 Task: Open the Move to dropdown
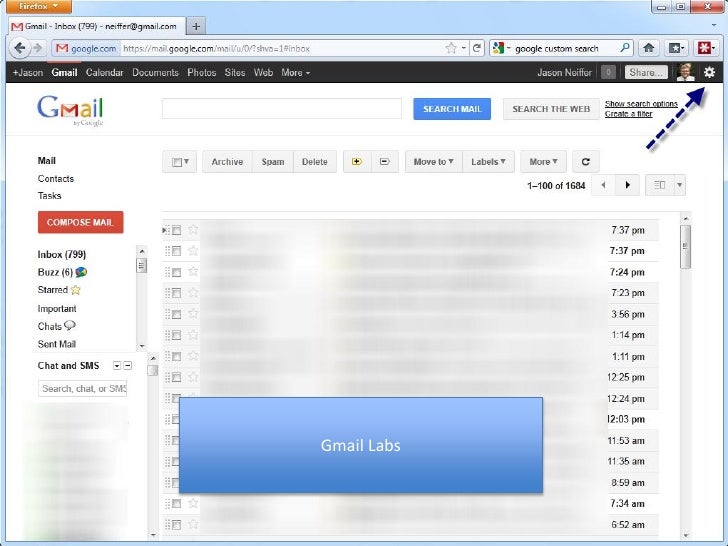[x=434, y=162]
